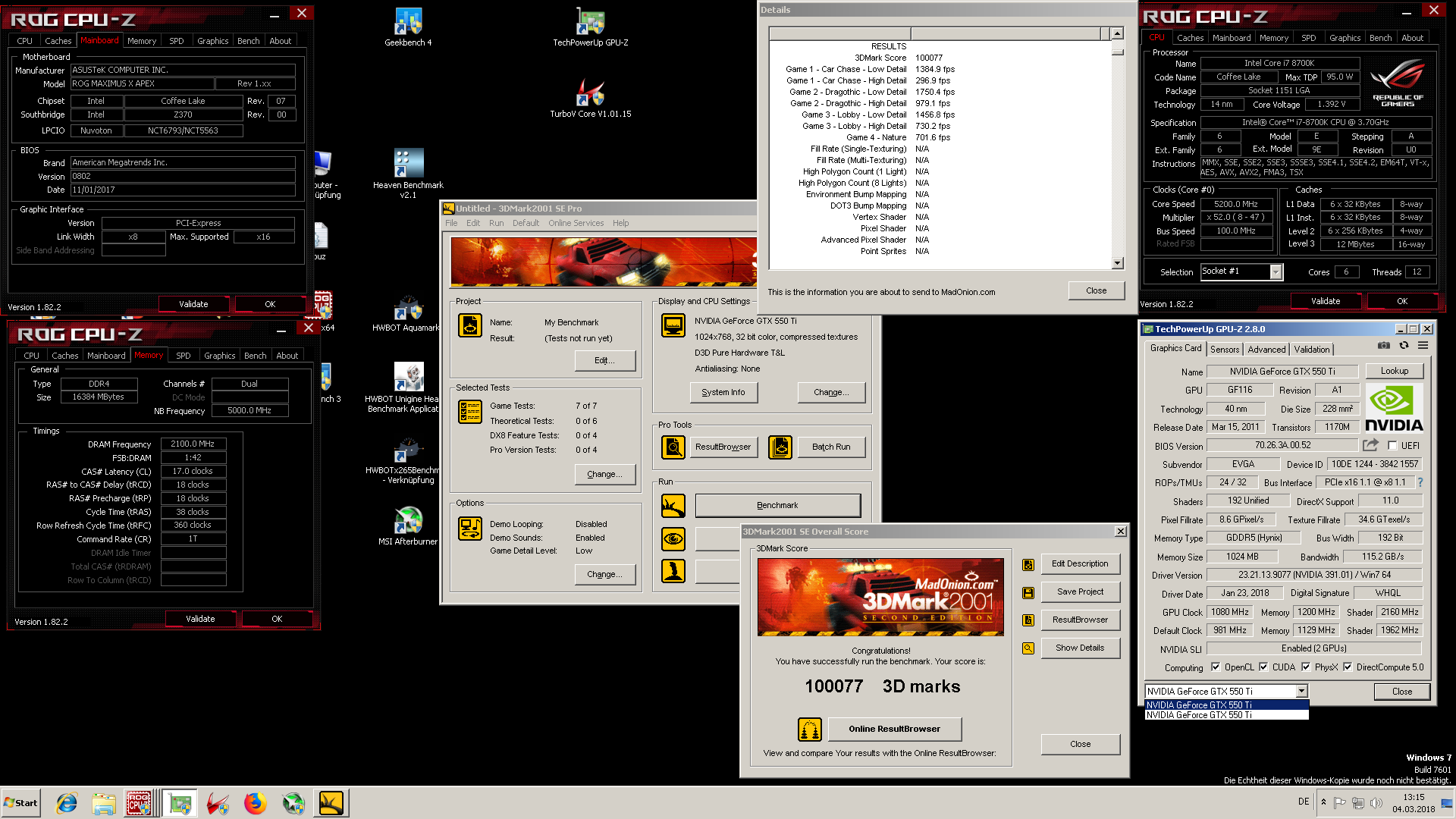
Task: Open Validation tab in GPU-Z
Action: tap(1312, 350)
